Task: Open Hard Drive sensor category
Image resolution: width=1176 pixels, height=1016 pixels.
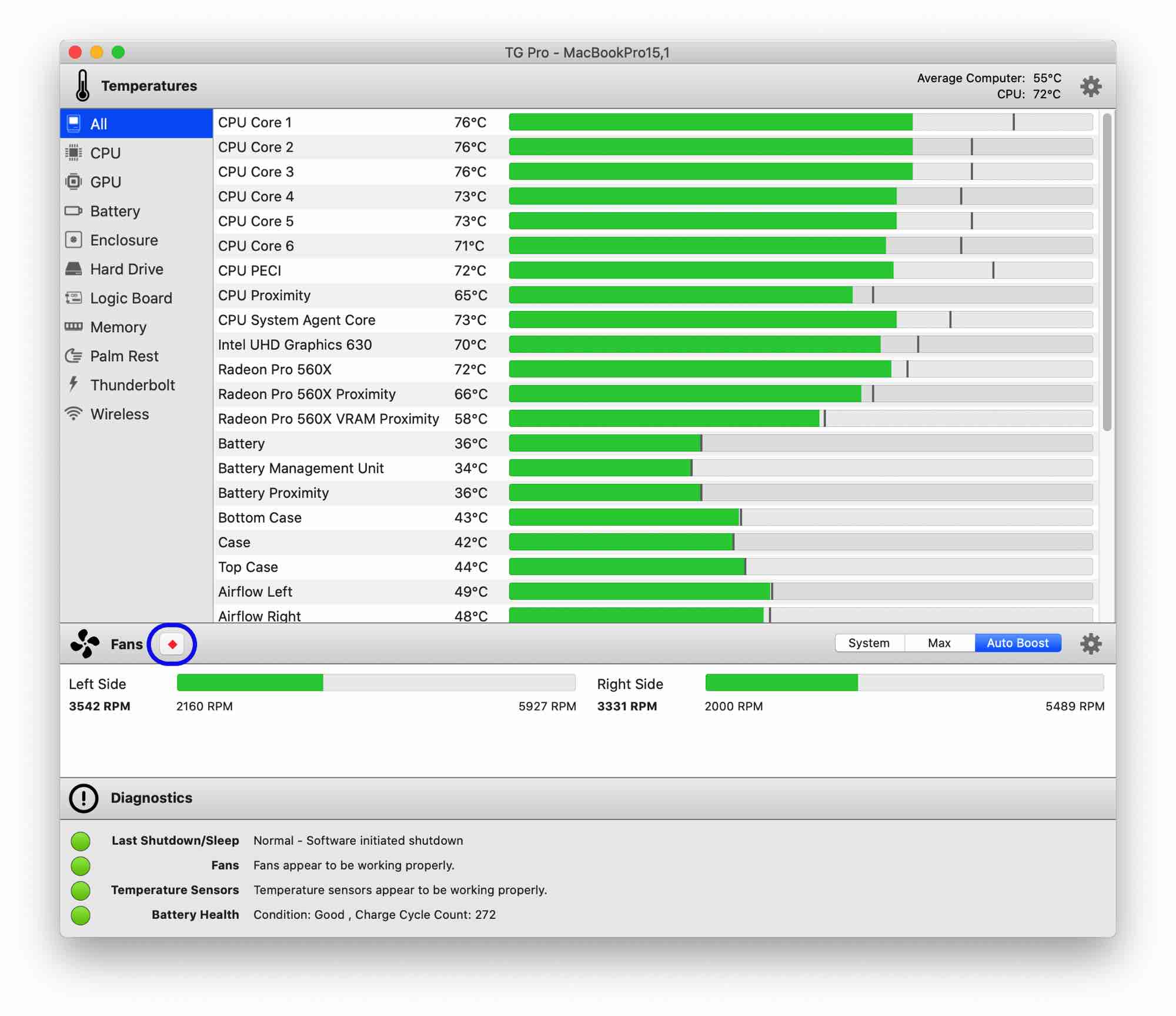Action: [x=126, y=269]
